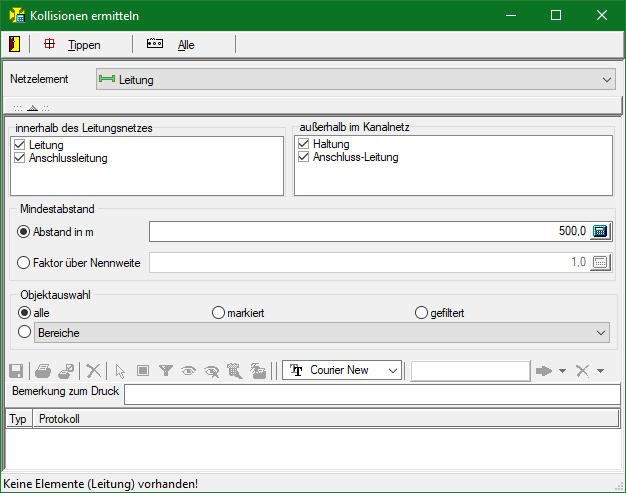The image size is (626, 493).
Task: Expand the Bereiche dropdown list
Action: click(x=600, y=332)
